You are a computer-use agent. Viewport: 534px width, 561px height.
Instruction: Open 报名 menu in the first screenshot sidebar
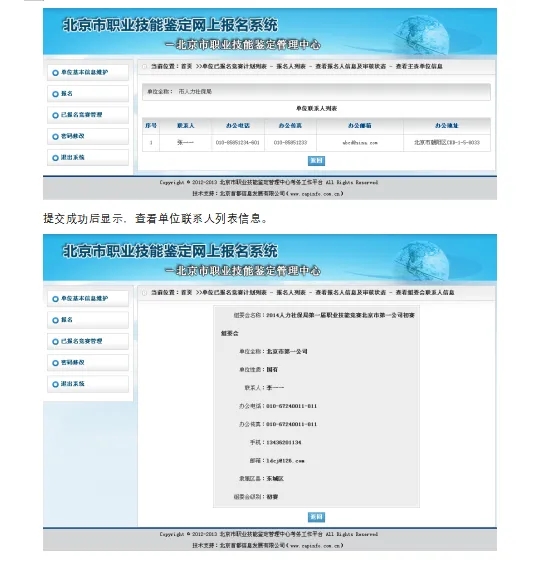(x=88, y=94)
